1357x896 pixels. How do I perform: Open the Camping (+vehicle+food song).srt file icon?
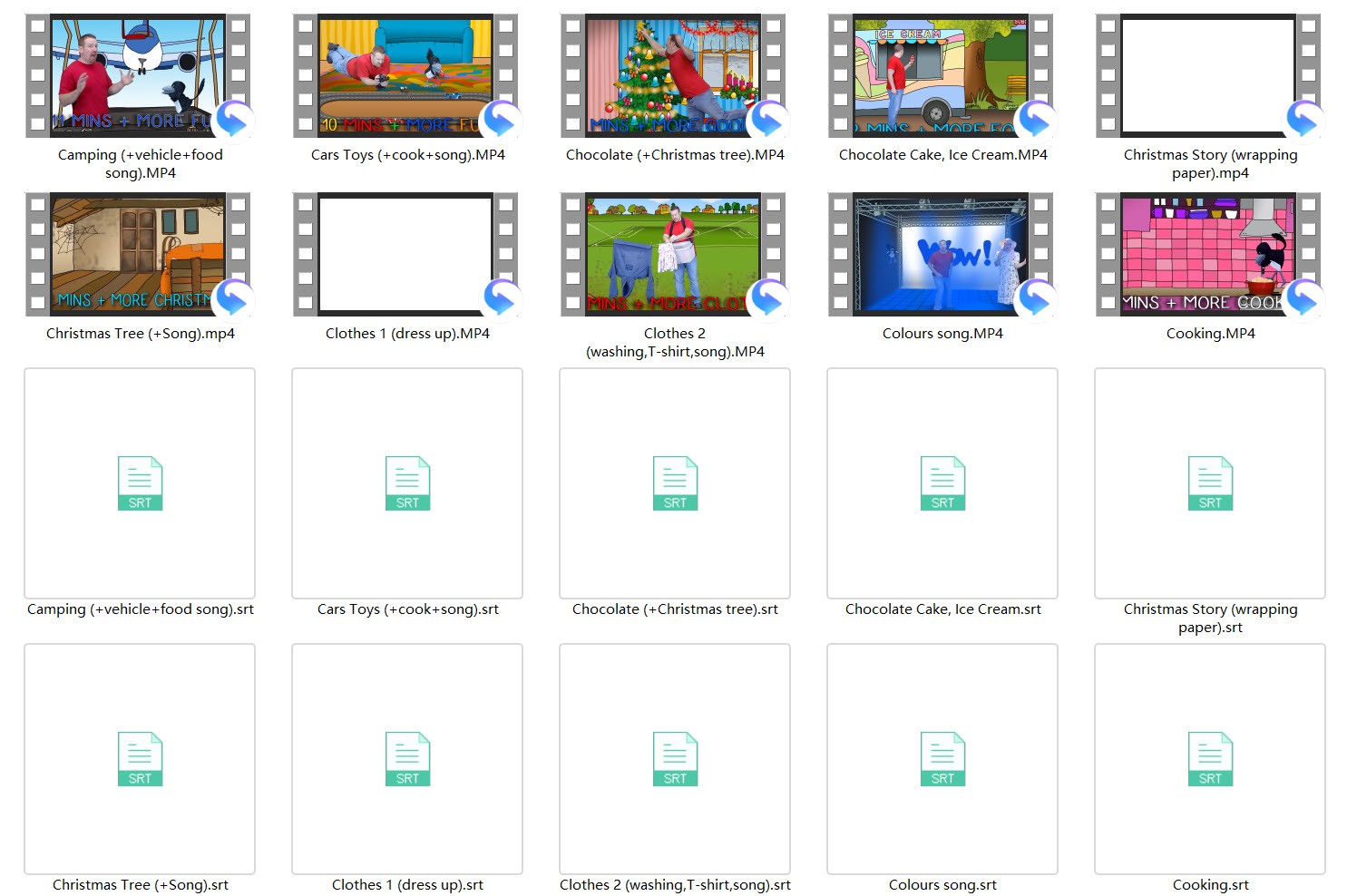[x=140, y=483]
